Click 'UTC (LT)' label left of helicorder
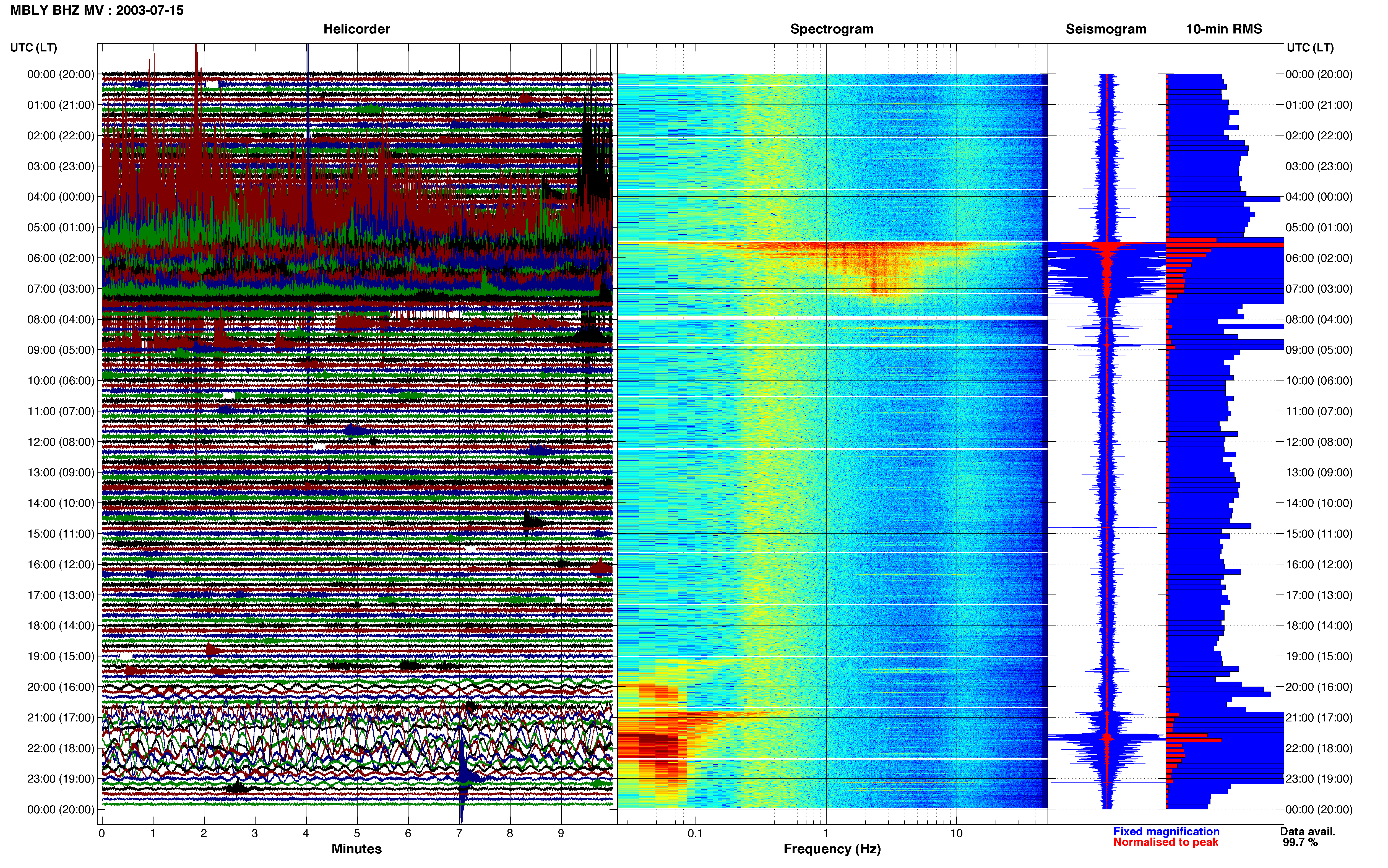Screen dimensions: 1388x868 pyautogui.click(x=34, y=48)
